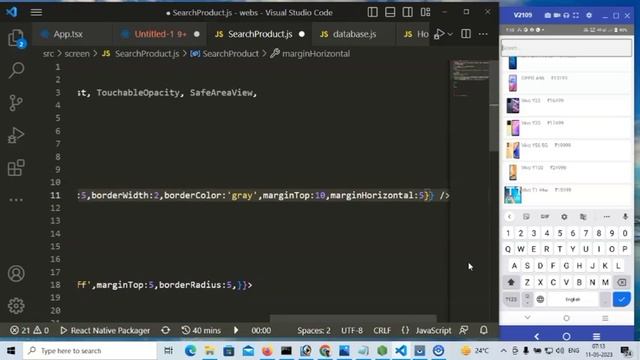
Task: Click the Run Code play icon
Action: (x=439, y=34)
